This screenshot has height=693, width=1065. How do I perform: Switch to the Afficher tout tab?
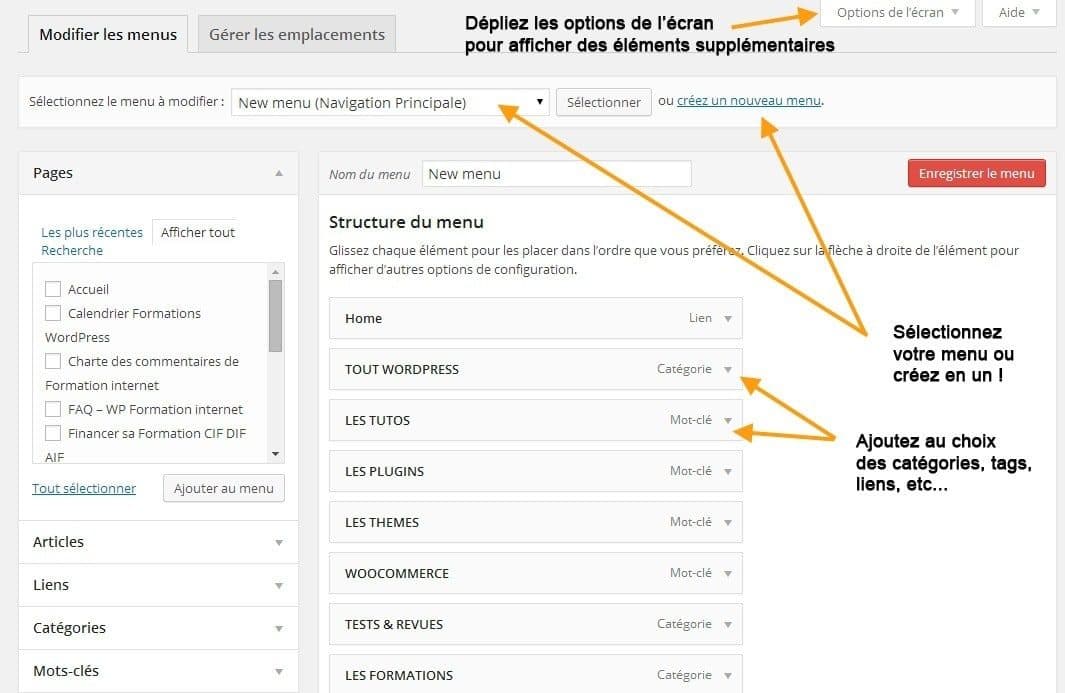coord(196,232)
